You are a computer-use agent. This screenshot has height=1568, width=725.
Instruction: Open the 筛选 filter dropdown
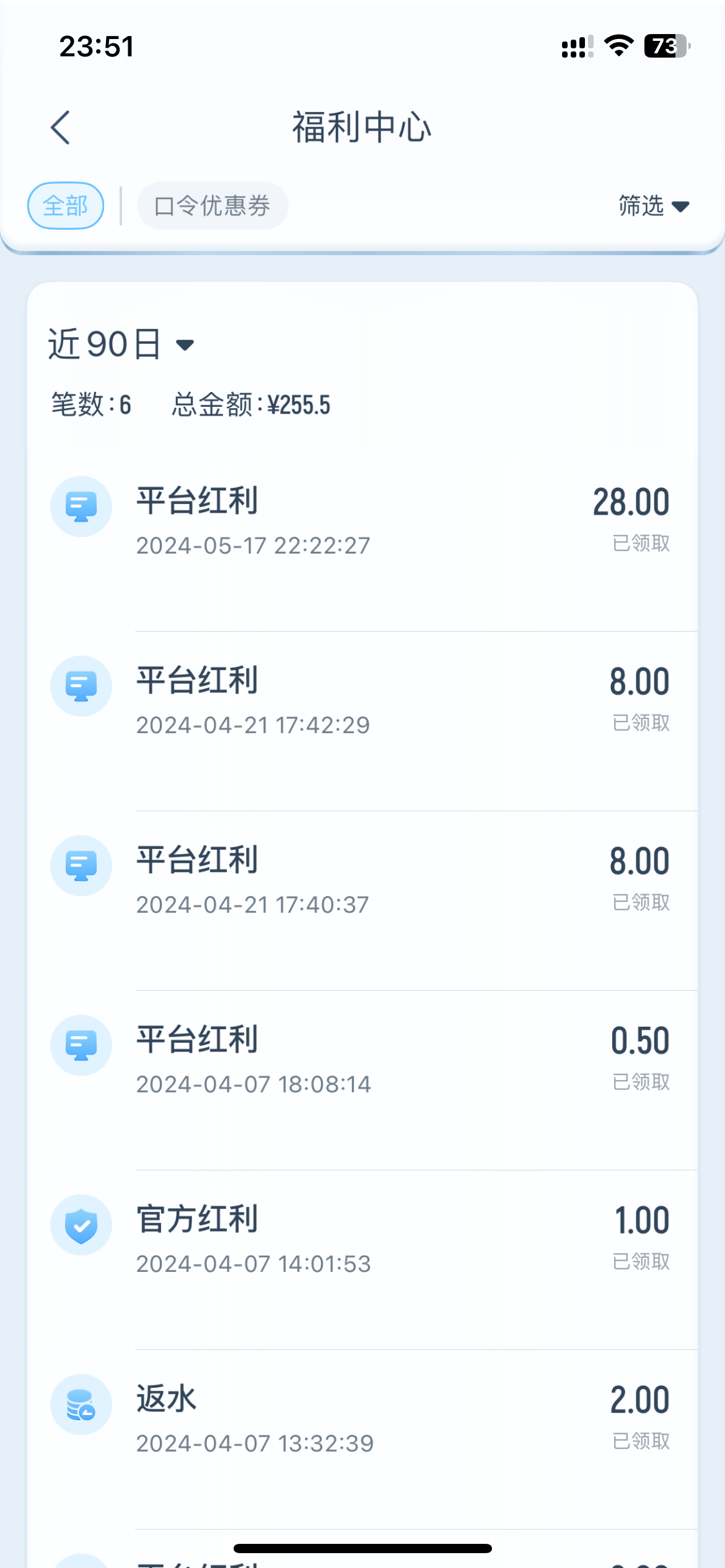[x=653, y=206]
